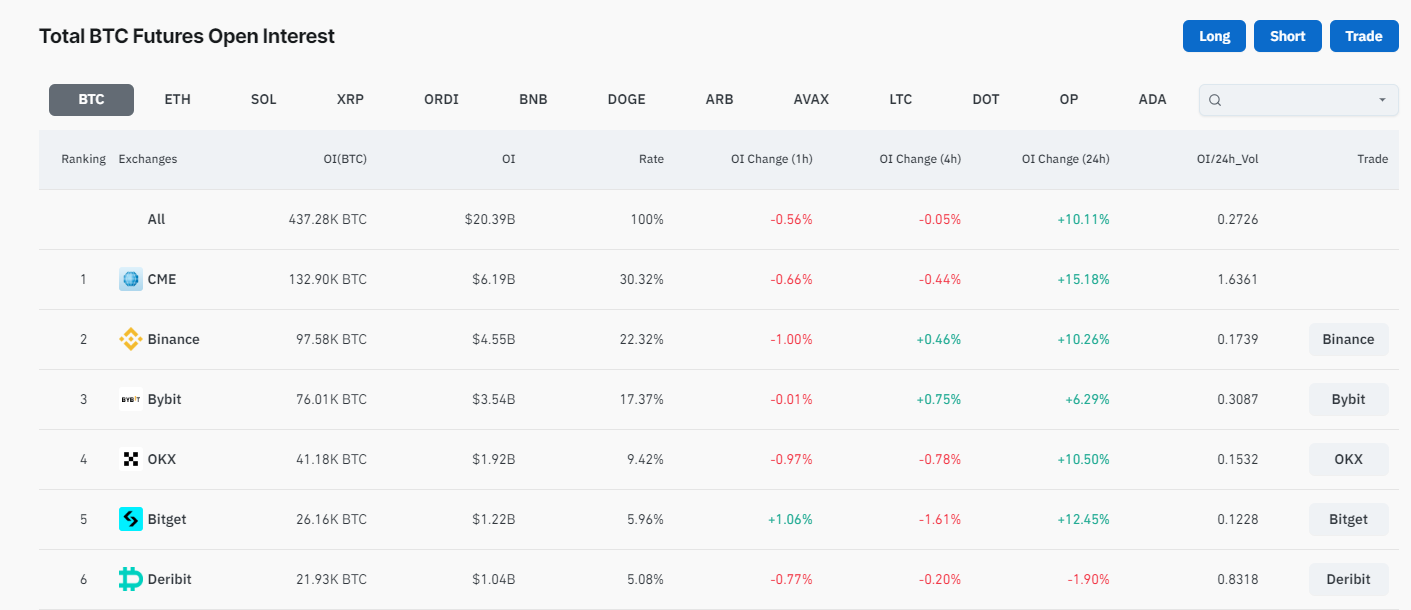Click the Deribit logo icon
This screenshot has width=1411, height=610.
(130, 579)
